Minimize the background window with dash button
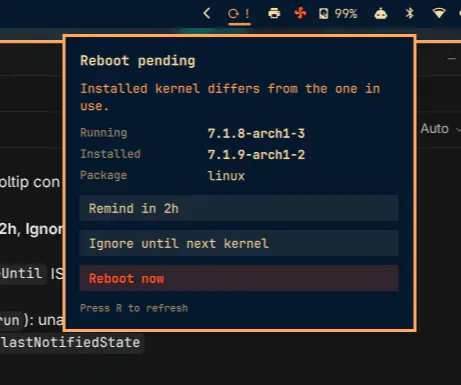The height and width of the screenshot is (385, 461). 451,59
